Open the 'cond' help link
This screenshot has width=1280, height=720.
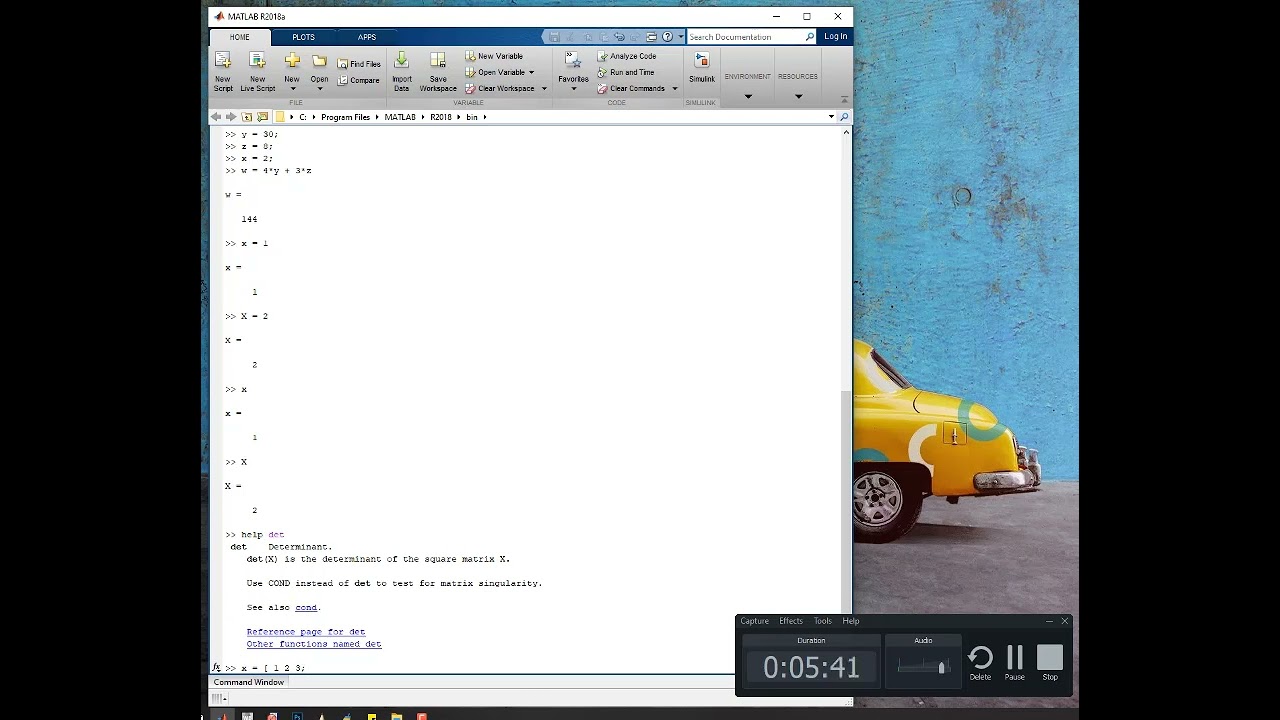pyautogui.click(x=306, y=608)
